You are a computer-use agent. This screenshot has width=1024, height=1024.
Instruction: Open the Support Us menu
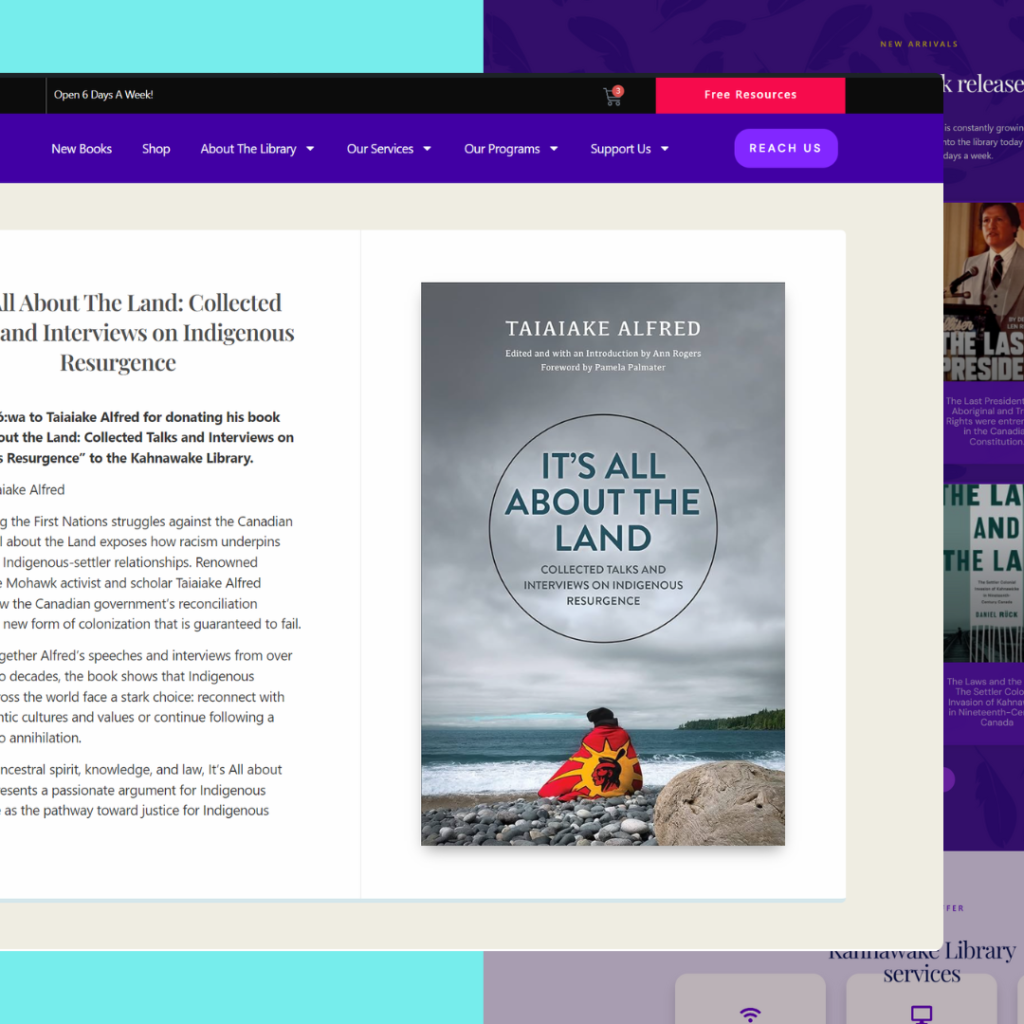pos(620,149)
